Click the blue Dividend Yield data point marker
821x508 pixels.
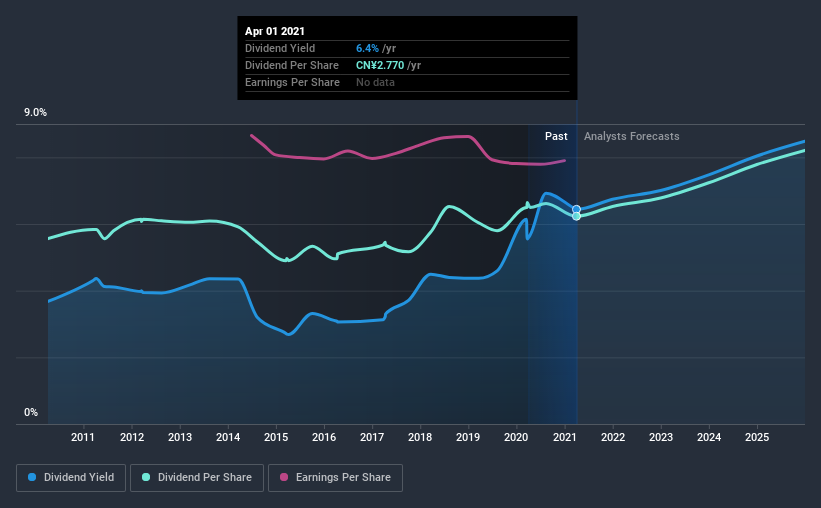coord(576,209)
